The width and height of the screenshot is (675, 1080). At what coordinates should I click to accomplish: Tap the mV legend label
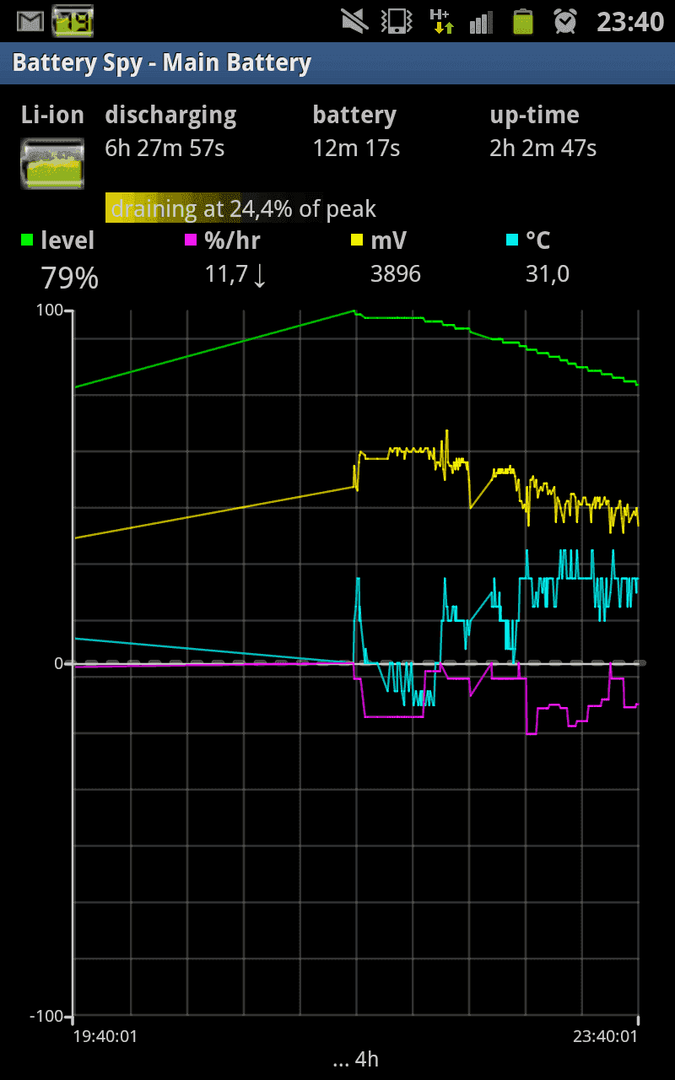(388, 240)
